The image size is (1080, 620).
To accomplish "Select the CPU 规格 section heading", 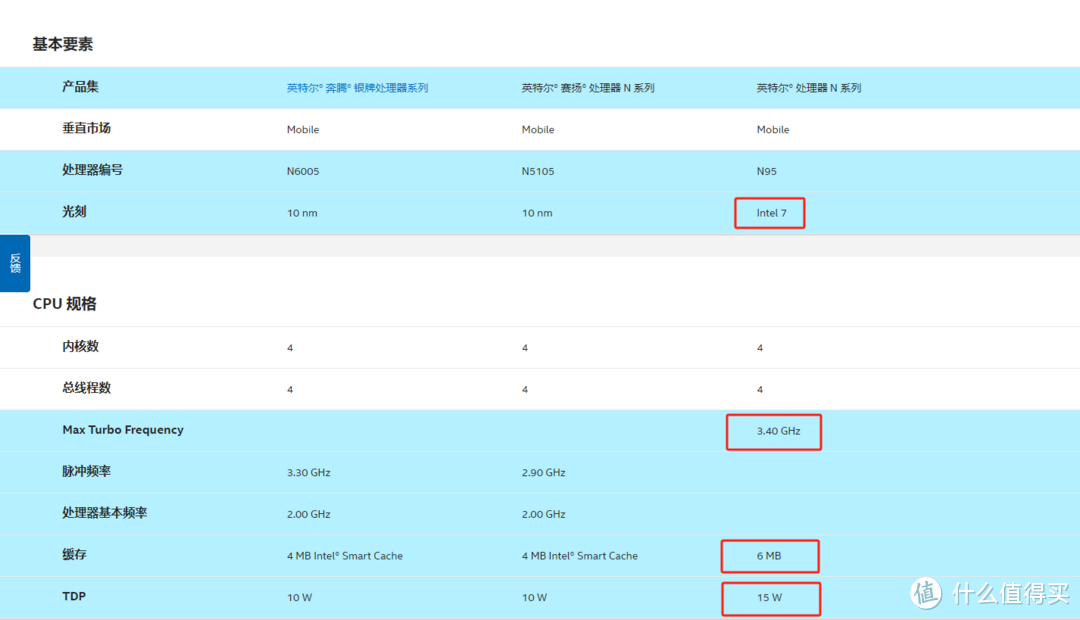I will 65,304.
